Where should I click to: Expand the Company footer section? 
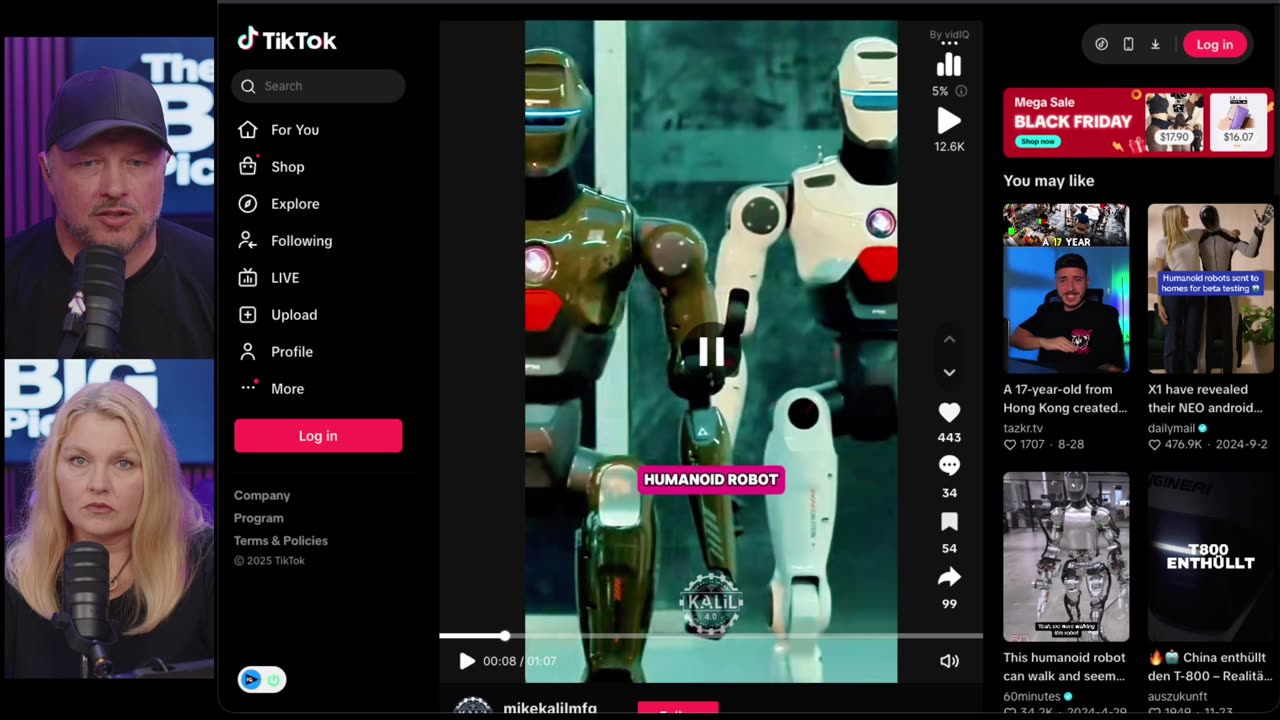point(262,495)
